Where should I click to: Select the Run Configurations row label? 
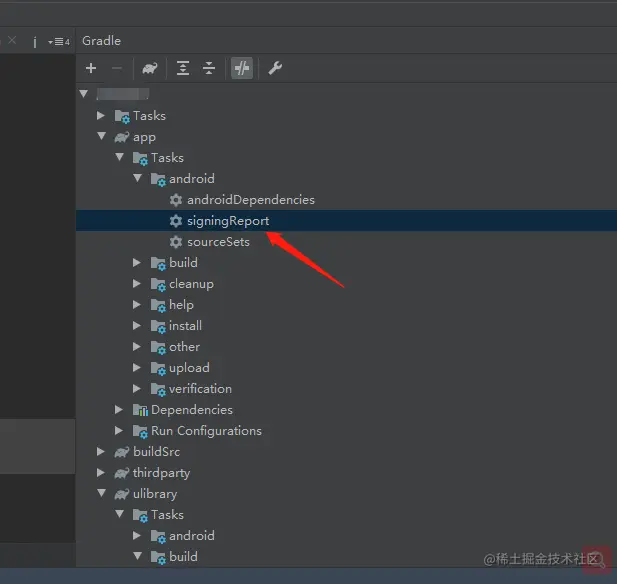coord(206,431)
